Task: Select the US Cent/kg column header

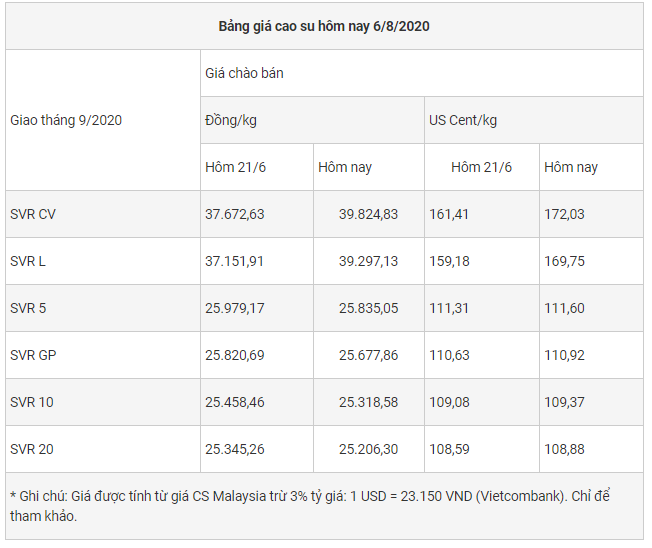Action: pos(463,120)
